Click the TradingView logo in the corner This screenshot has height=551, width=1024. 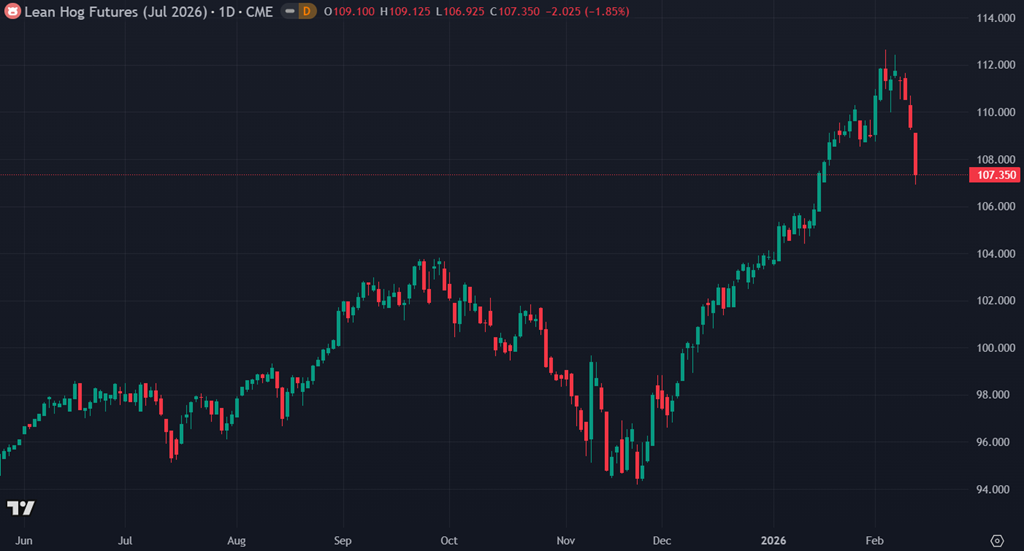pyautogui.click(x=20, y=508)
